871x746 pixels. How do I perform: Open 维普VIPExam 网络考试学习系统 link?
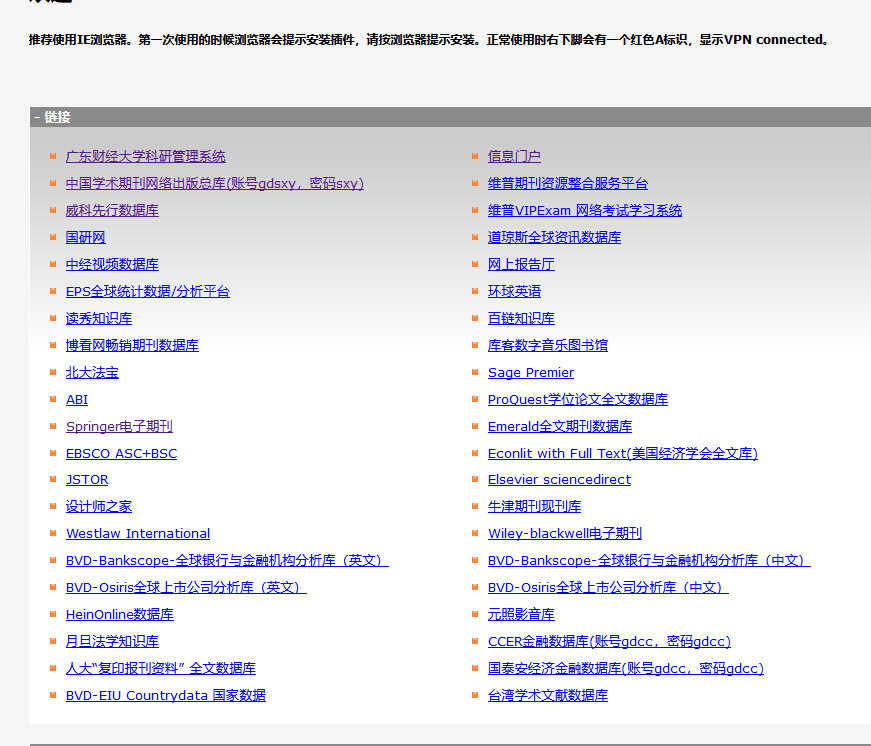pyautogui.click(x=585, y=211)
